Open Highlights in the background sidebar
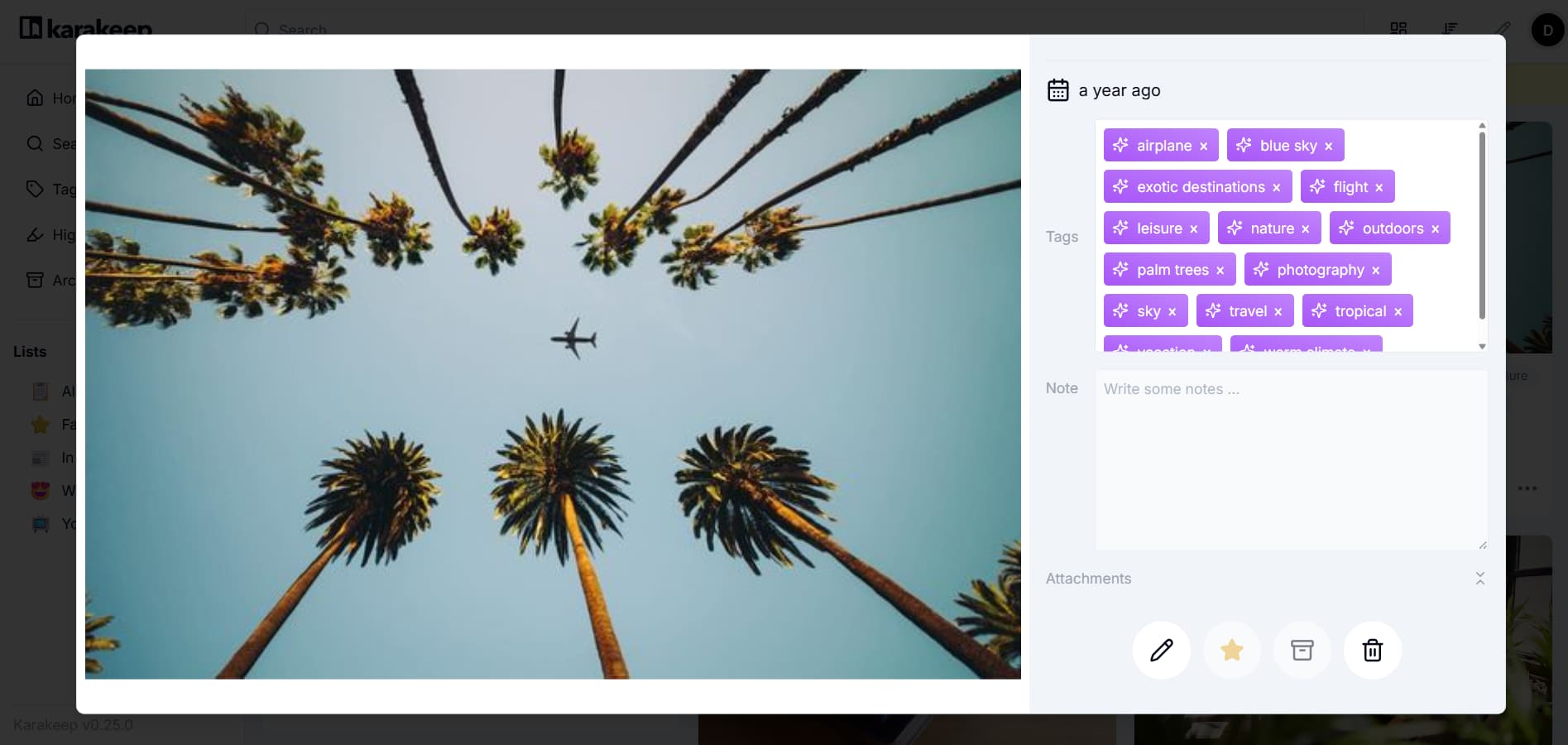This screenshot has height=745, width=1568. pos(50,234)
